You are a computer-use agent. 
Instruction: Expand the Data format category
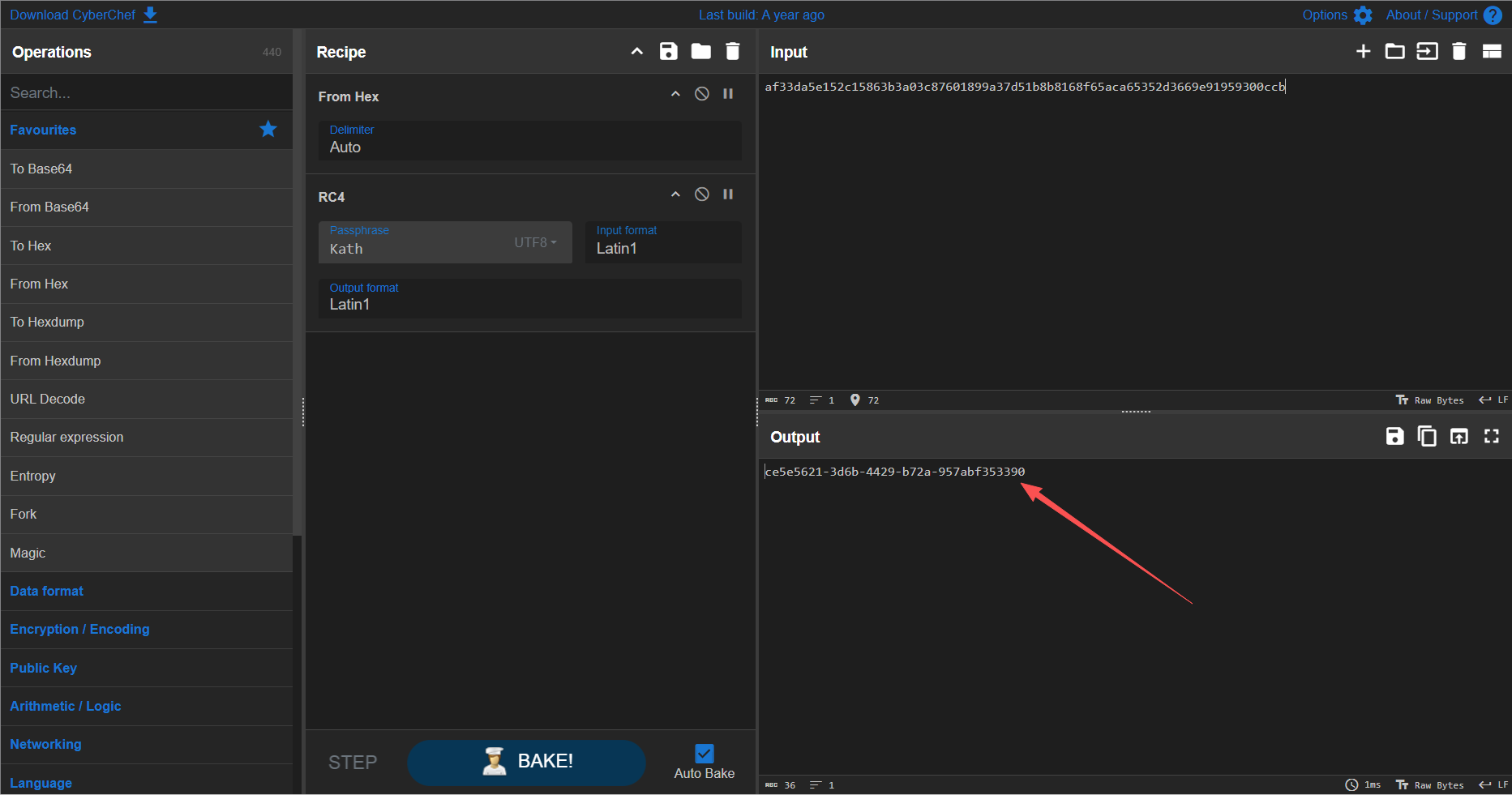pyautogui.click(x=47, y=592)
